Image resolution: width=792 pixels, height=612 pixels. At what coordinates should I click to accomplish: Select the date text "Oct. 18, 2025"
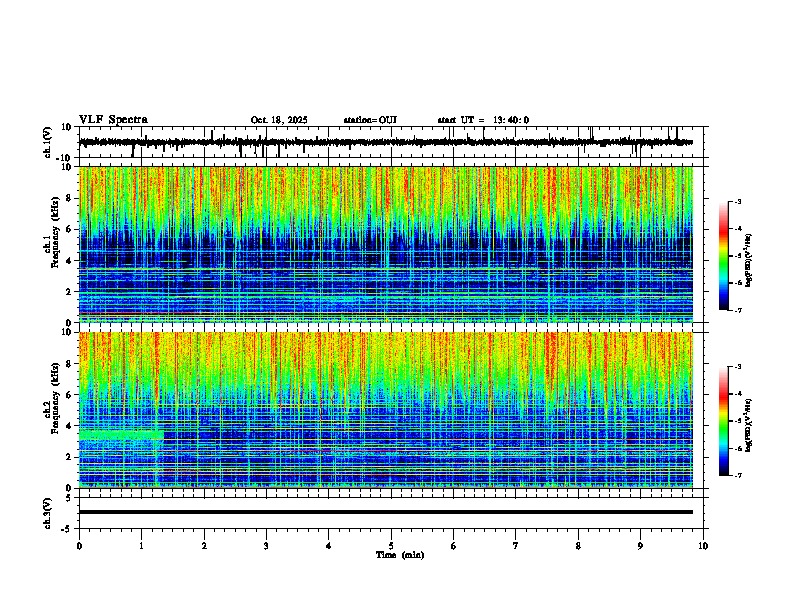pos(279,120)
